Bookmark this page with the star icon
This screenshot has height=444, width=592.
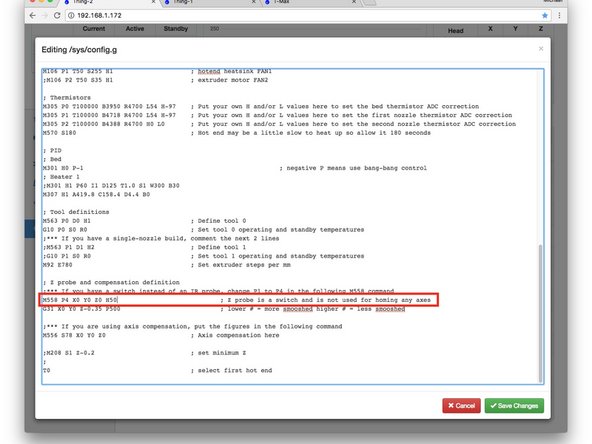click(x=545, y=15)
